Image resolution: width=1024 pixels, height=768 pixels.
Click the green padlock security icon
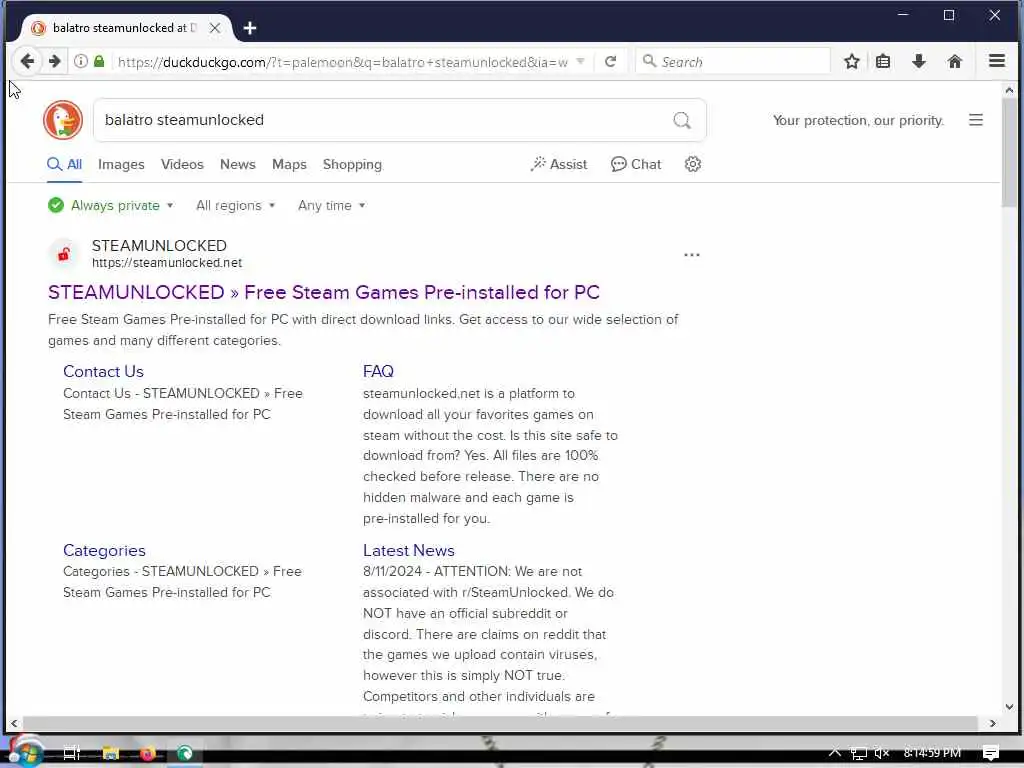tap(99, 61)
